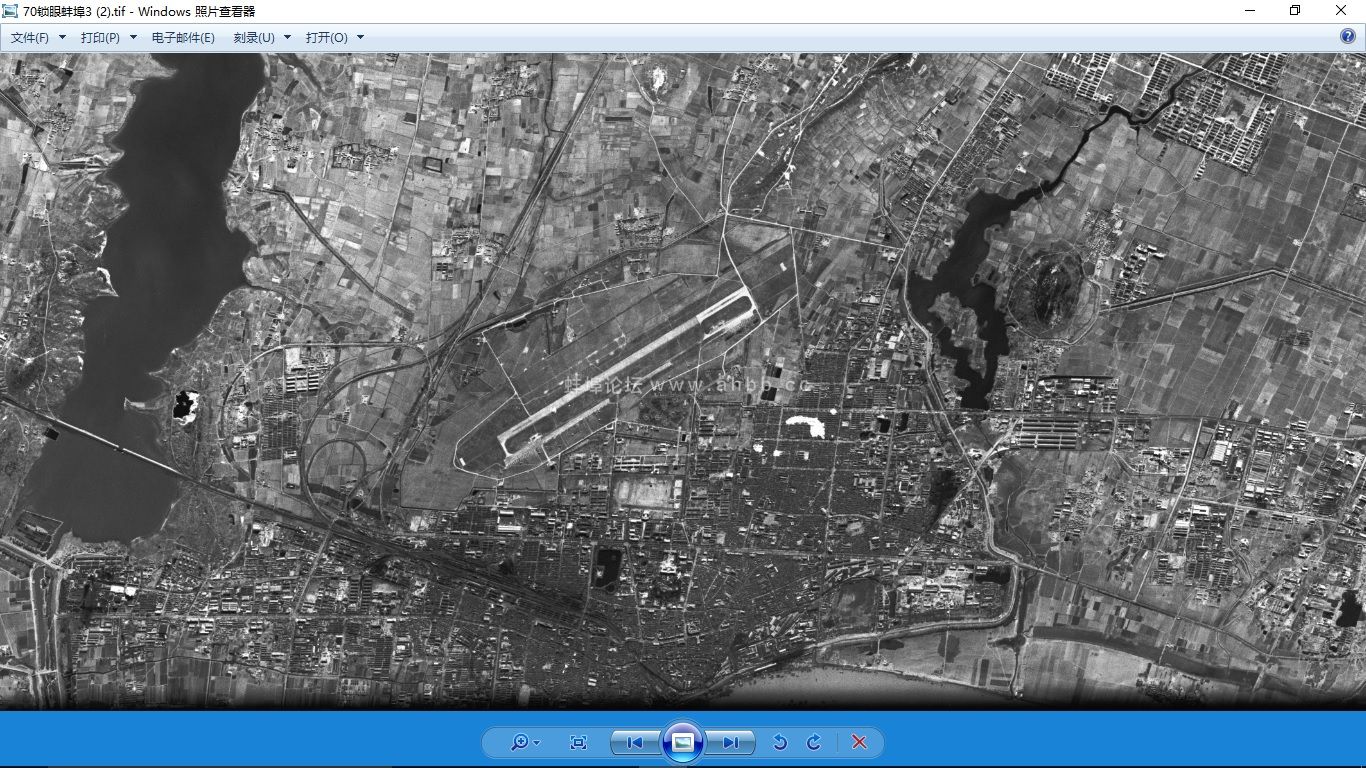Open the 打开(O) menu
Screen dimensions: 1366x768
click(x=327, y=37)
